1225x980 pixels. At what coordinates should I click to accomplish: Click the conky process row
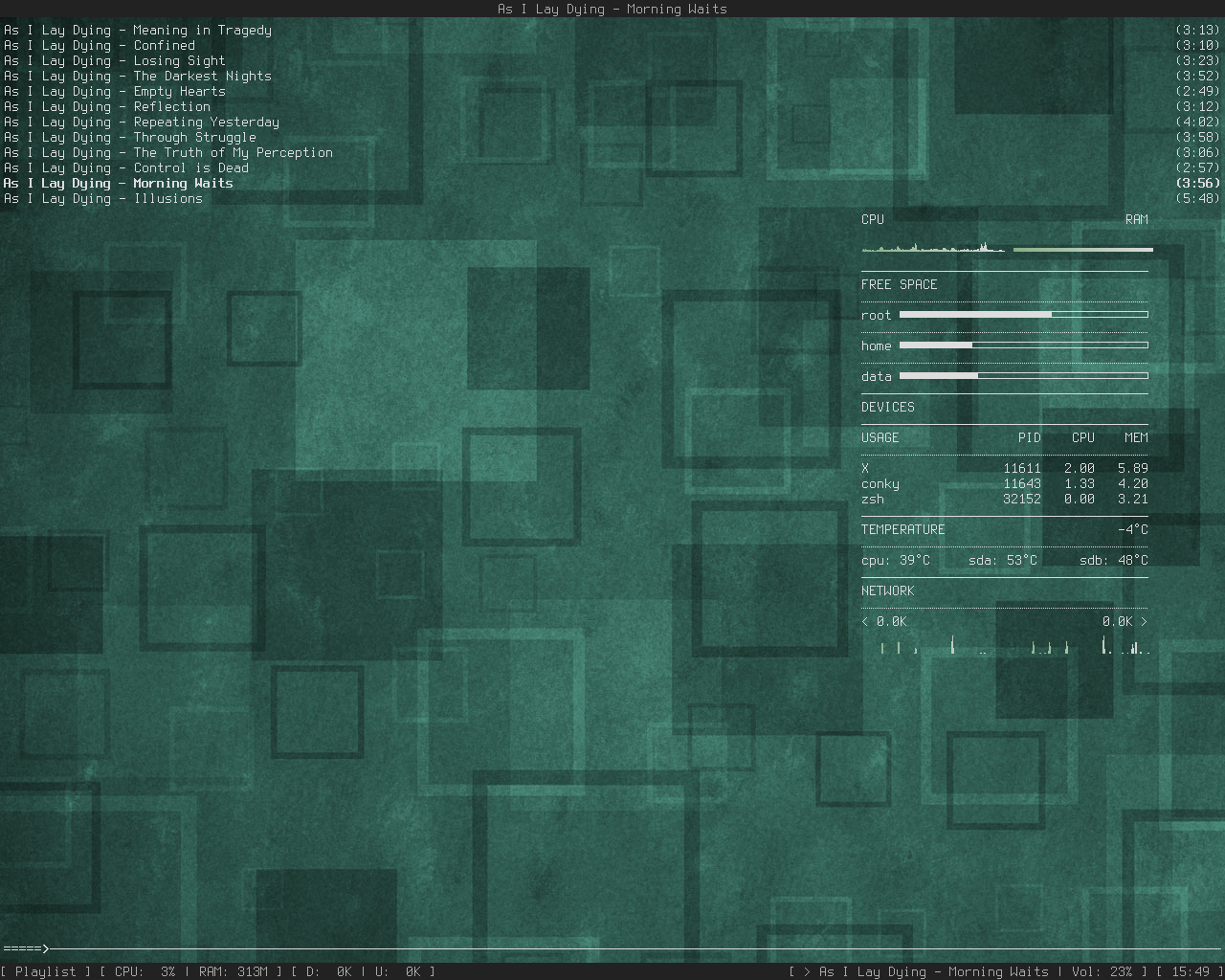[x=1005, y=484]
